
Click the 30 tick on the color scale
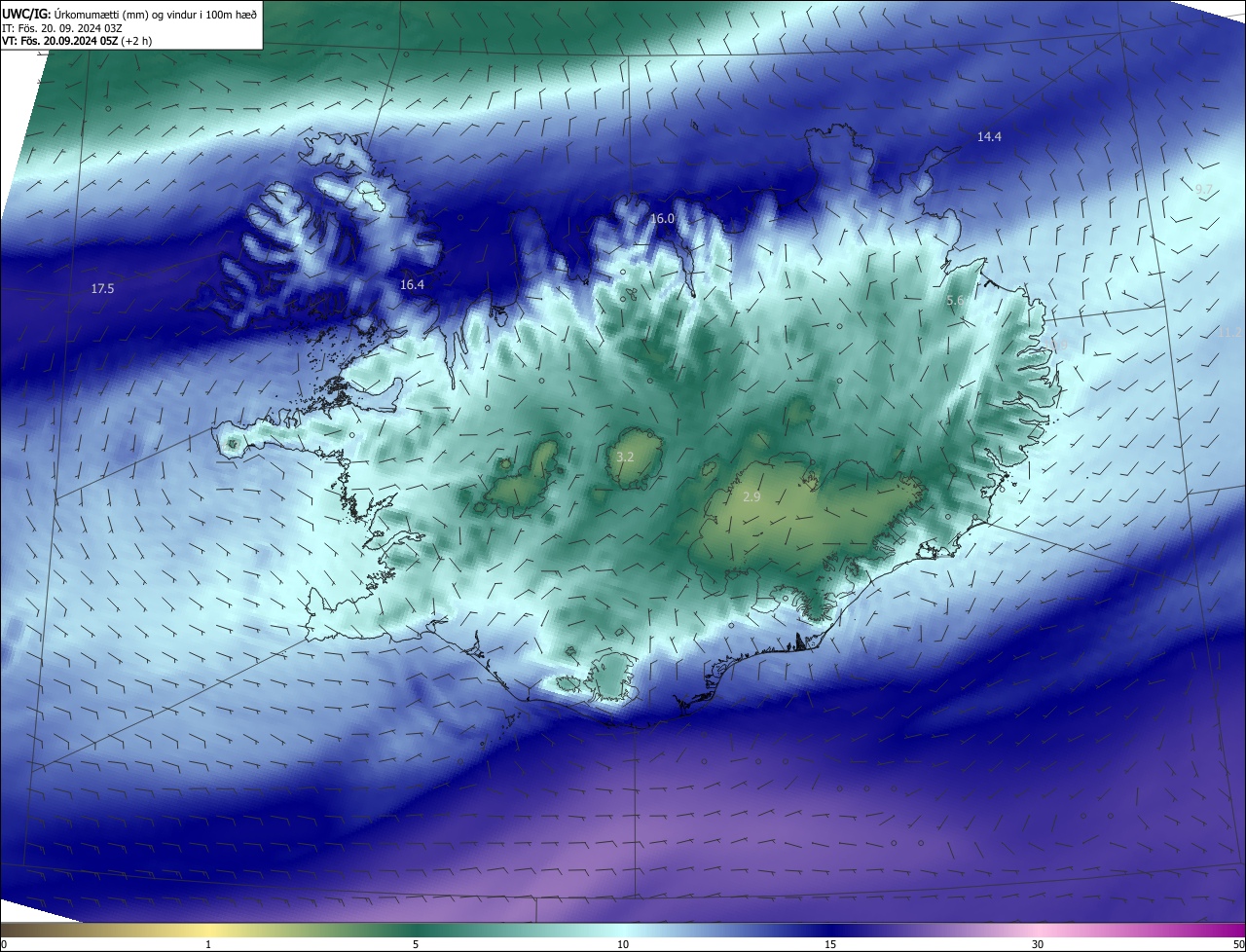[x=1038, y=944]
